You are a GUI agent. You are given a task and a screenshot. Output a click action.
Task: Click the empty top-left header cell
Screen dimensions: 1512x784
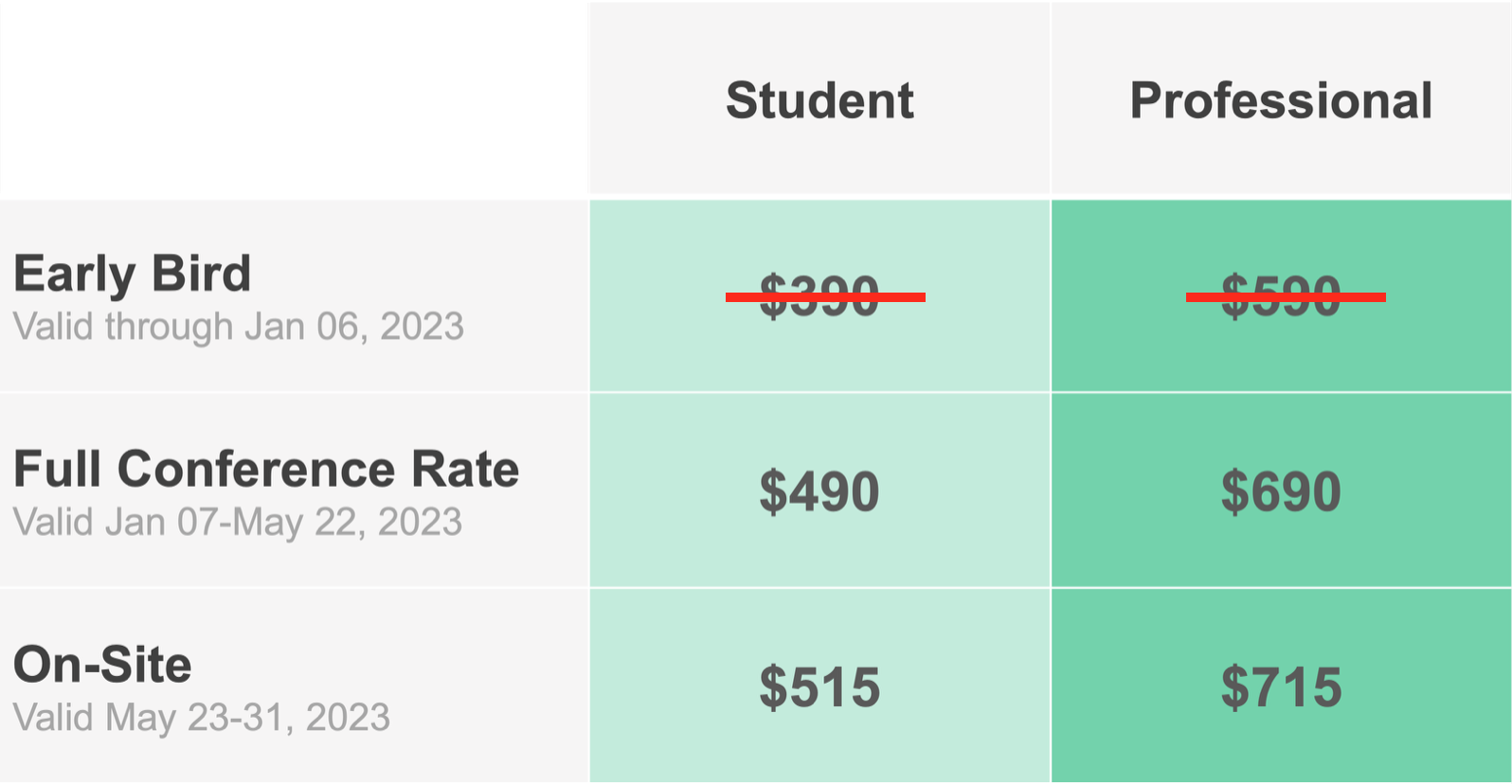294,99
